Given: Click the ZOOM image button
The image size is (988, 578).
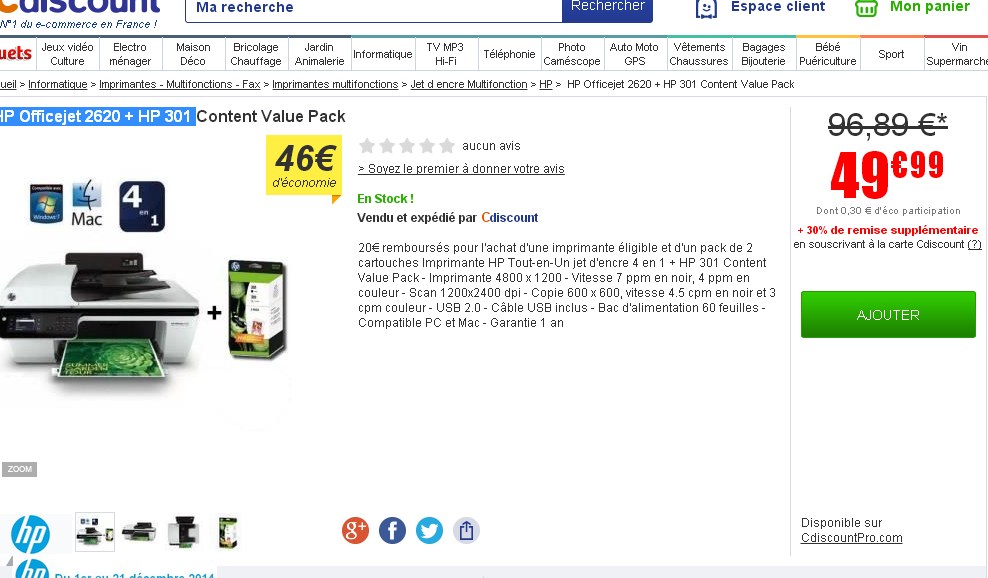Looking at the screenshot, I should tap(20, 469).
